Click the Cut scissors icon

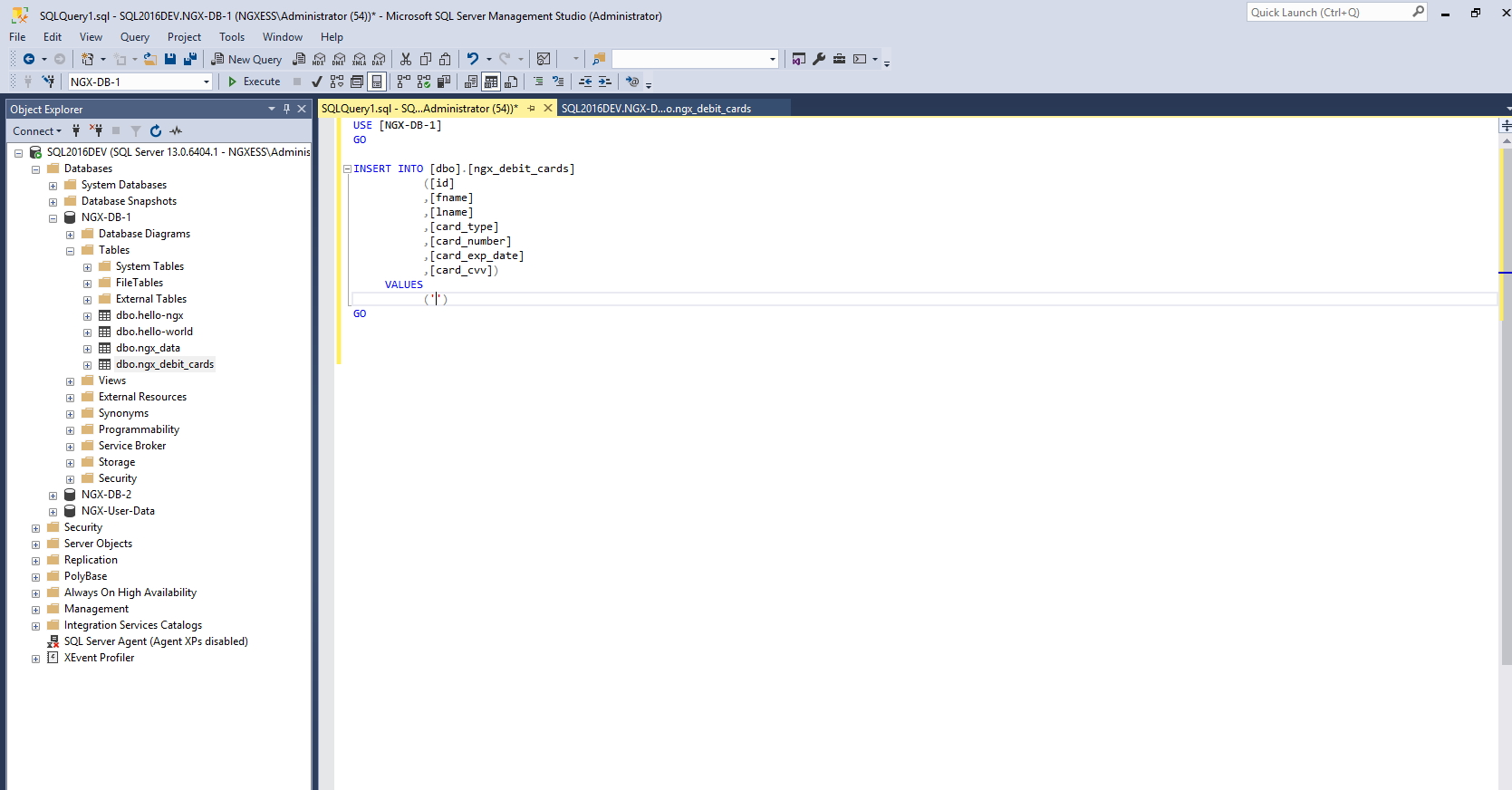406,59
